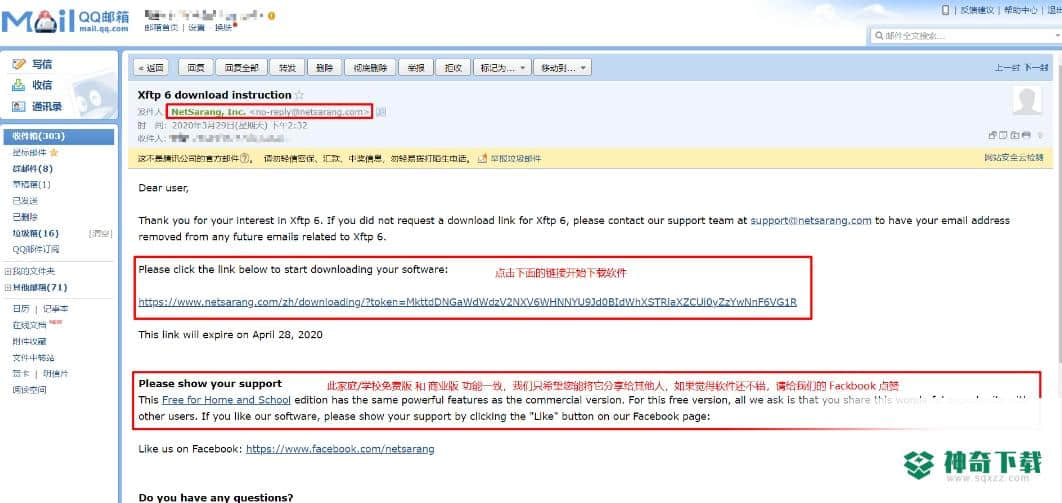Click the sender avatar placeholder
Viewport: 1062px width, 503px height.
coord(1027,101)
